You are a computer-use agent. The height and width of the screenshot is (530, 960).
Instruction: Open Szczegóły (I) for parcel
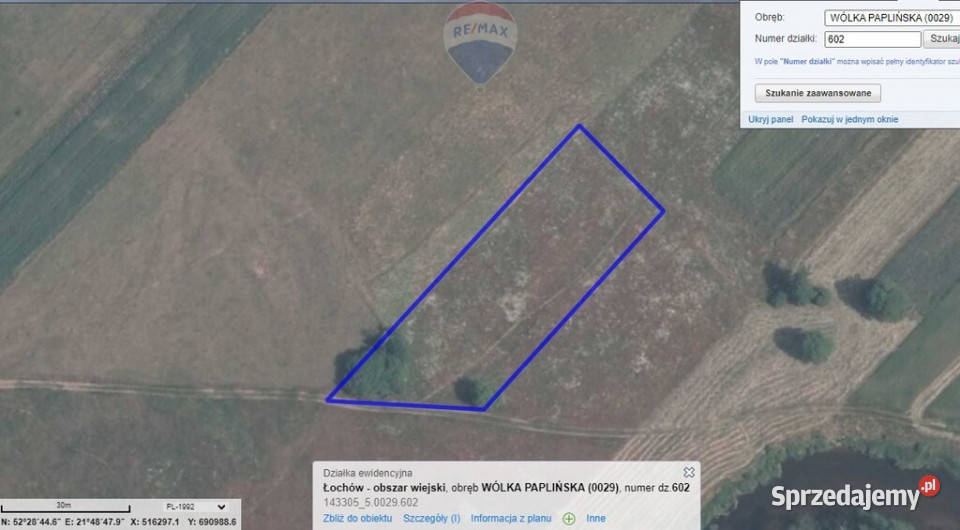[432, 518]
